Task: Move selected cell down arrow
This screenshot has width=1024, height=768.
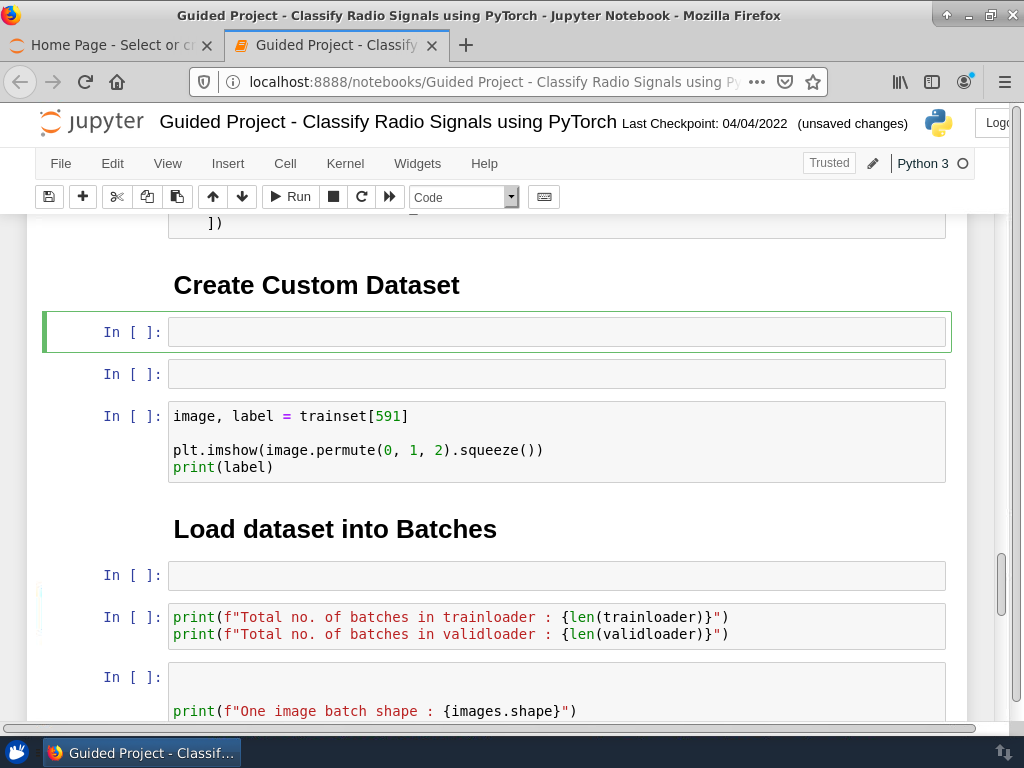Action: click(242, 197)
